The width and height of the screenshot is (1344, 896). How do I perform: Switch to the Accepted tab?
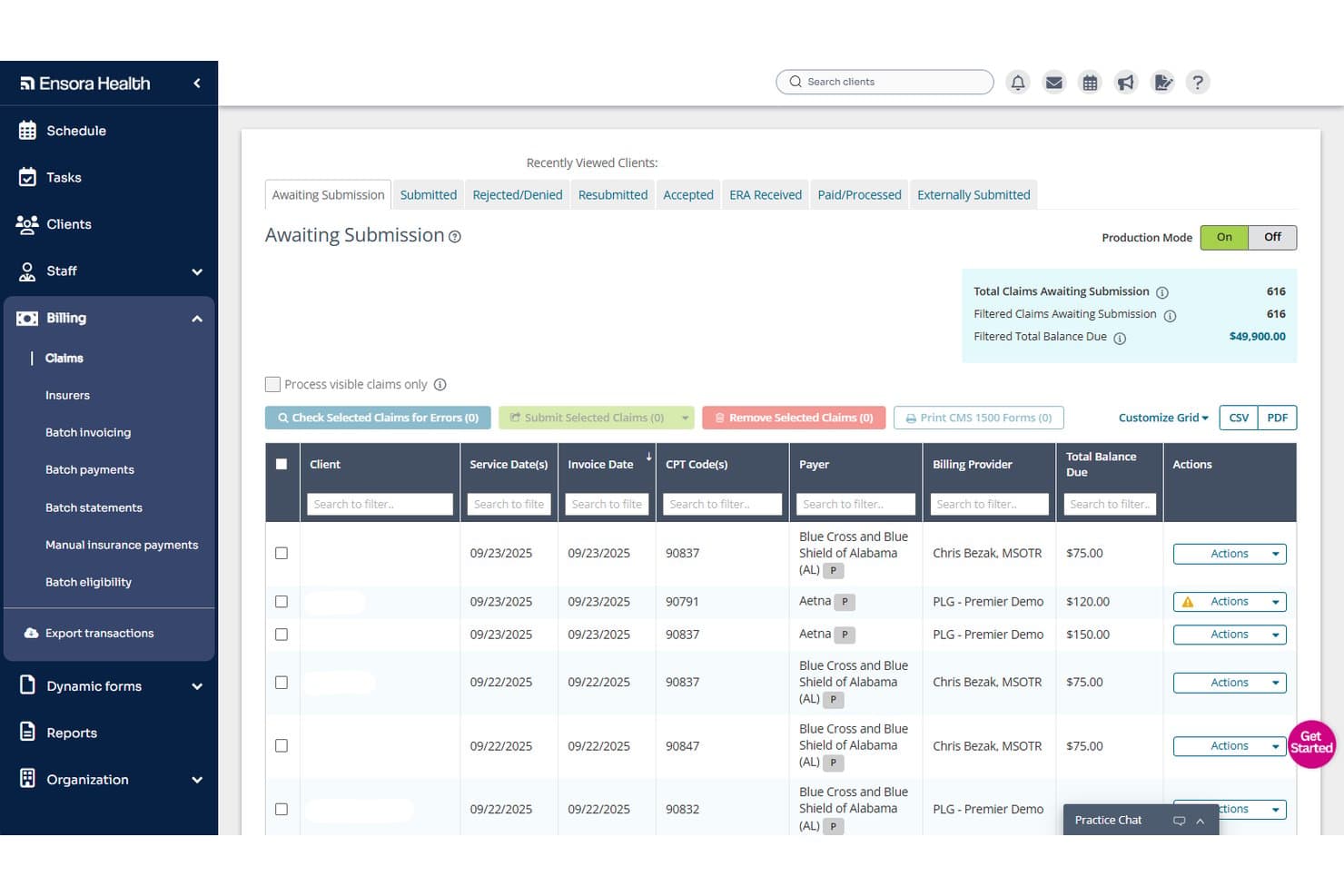(688, 195)
